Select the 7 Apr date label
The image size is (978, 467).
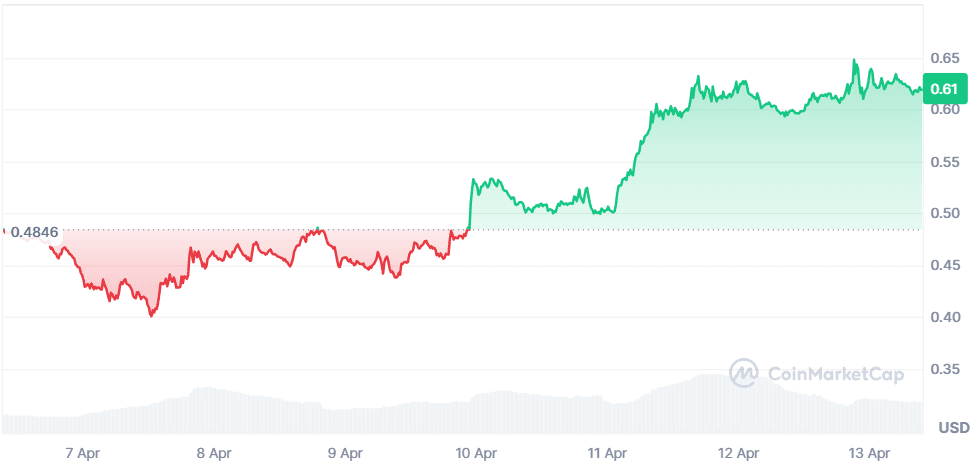click(83, 452)
